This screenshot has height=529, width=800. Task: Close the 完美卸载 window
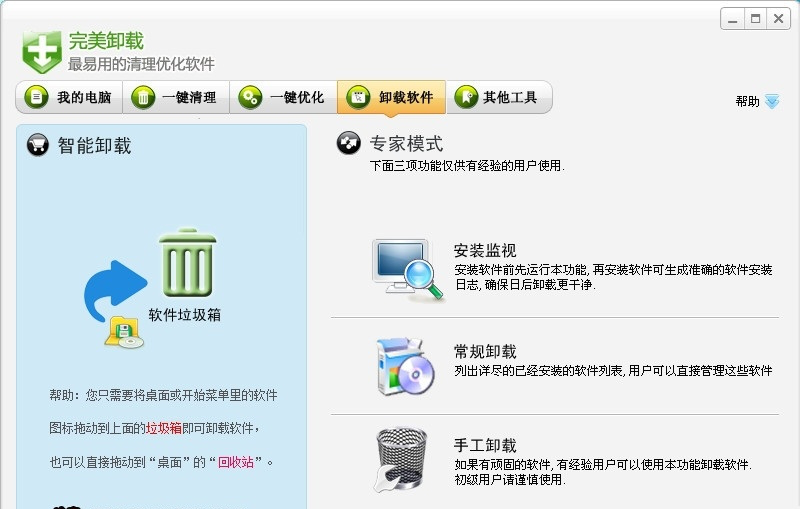779,19
